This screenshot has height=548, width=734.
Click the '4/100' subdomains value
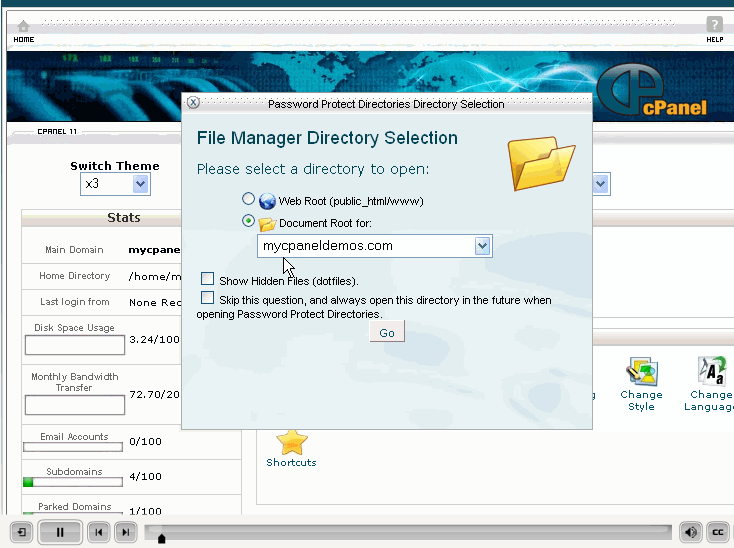[x=146, y=476]
